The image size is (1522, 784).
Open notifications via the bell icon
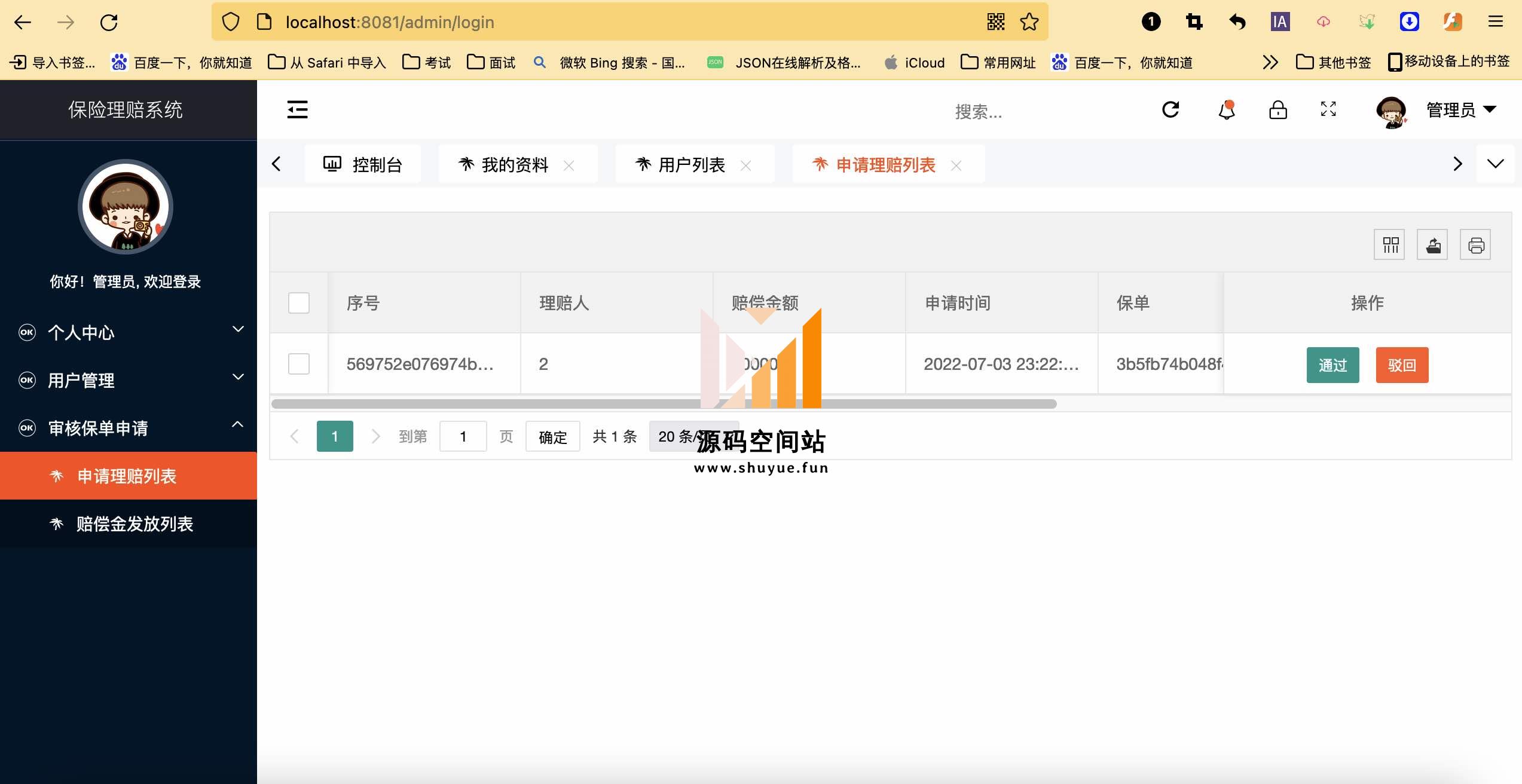point(1227,110)
